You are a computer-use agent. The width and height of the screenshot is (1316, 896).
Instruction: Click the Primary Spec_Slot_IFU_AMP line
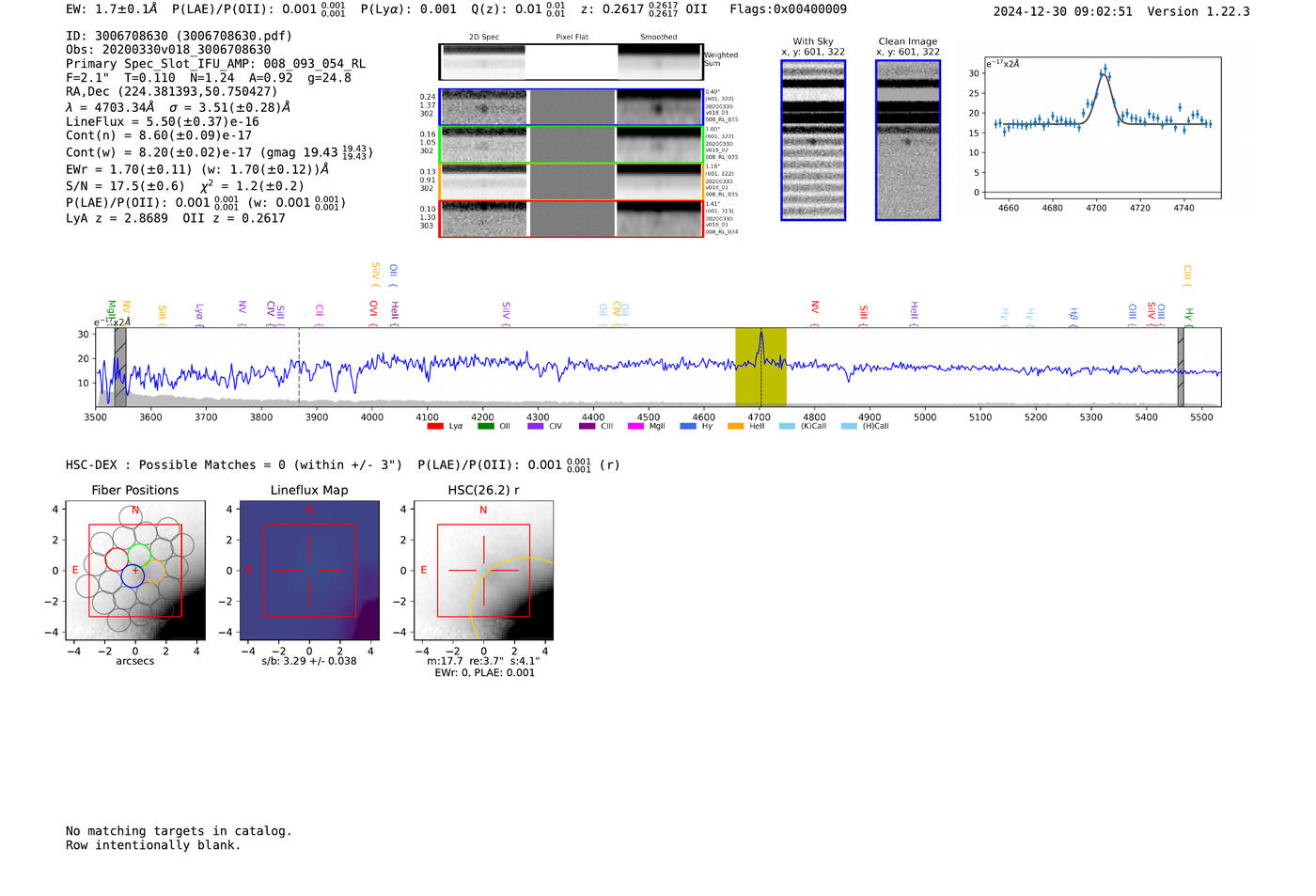[215, 64]
